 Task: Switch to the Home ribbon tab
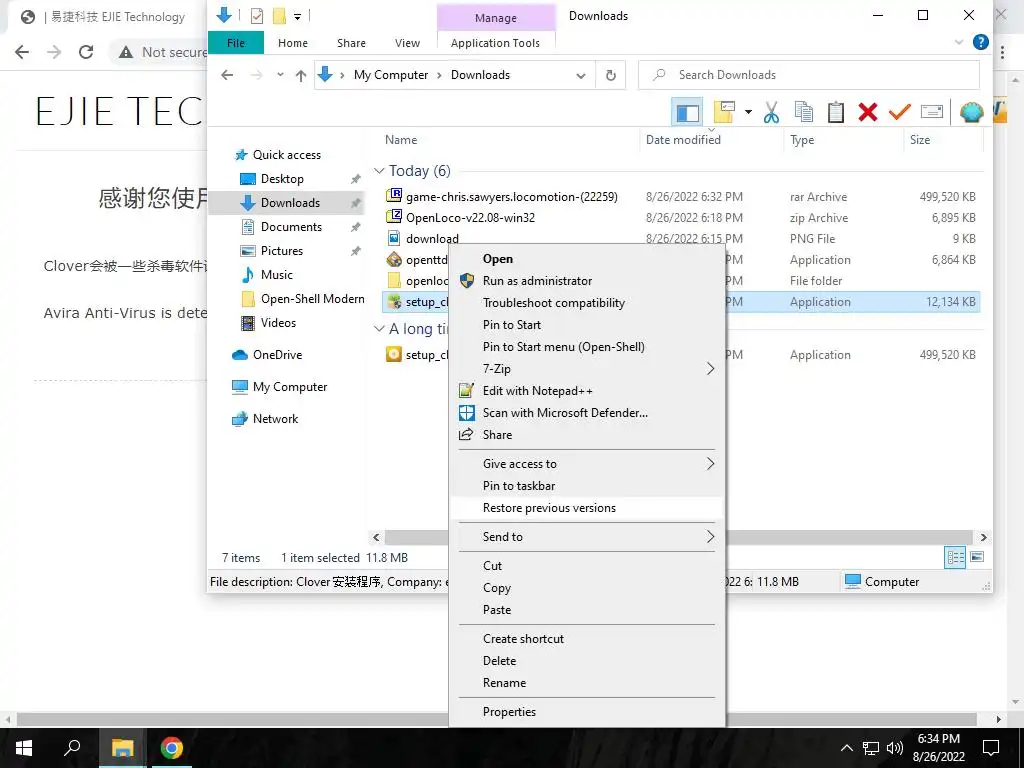293,43
